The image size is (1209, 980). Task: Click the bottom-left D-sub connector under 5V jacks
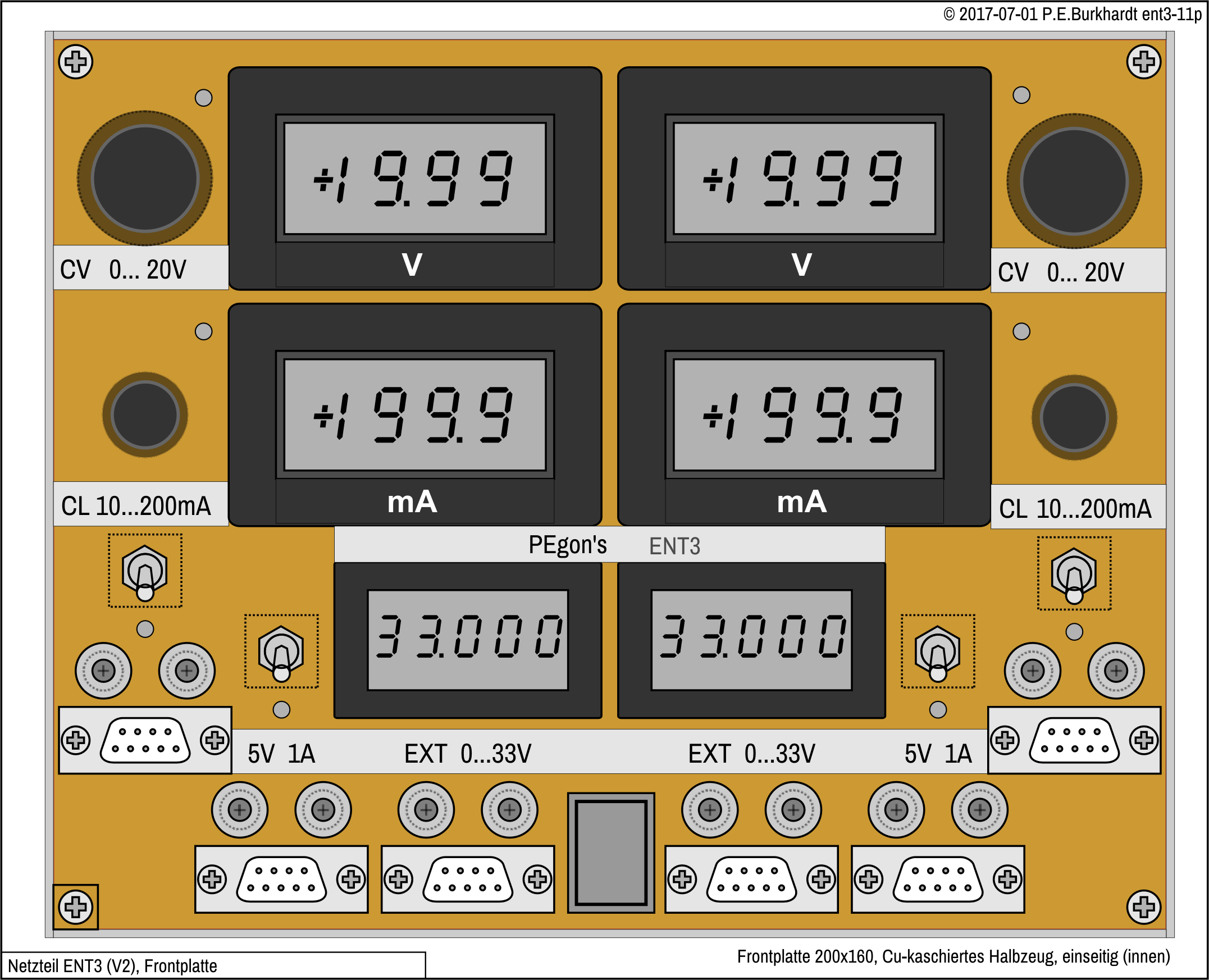point(281,879)
